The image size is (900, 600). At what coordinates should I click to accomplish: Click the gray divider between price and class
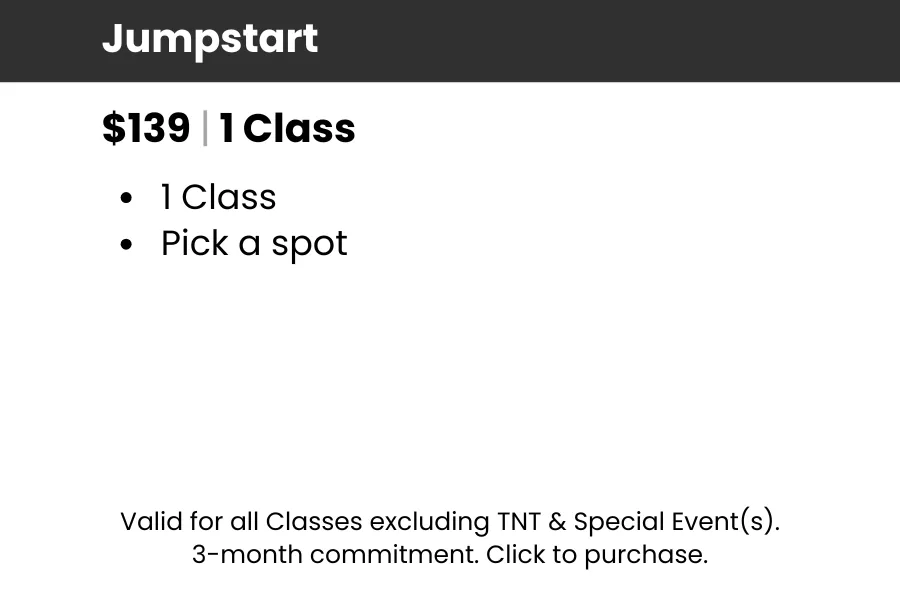[205, 128]
